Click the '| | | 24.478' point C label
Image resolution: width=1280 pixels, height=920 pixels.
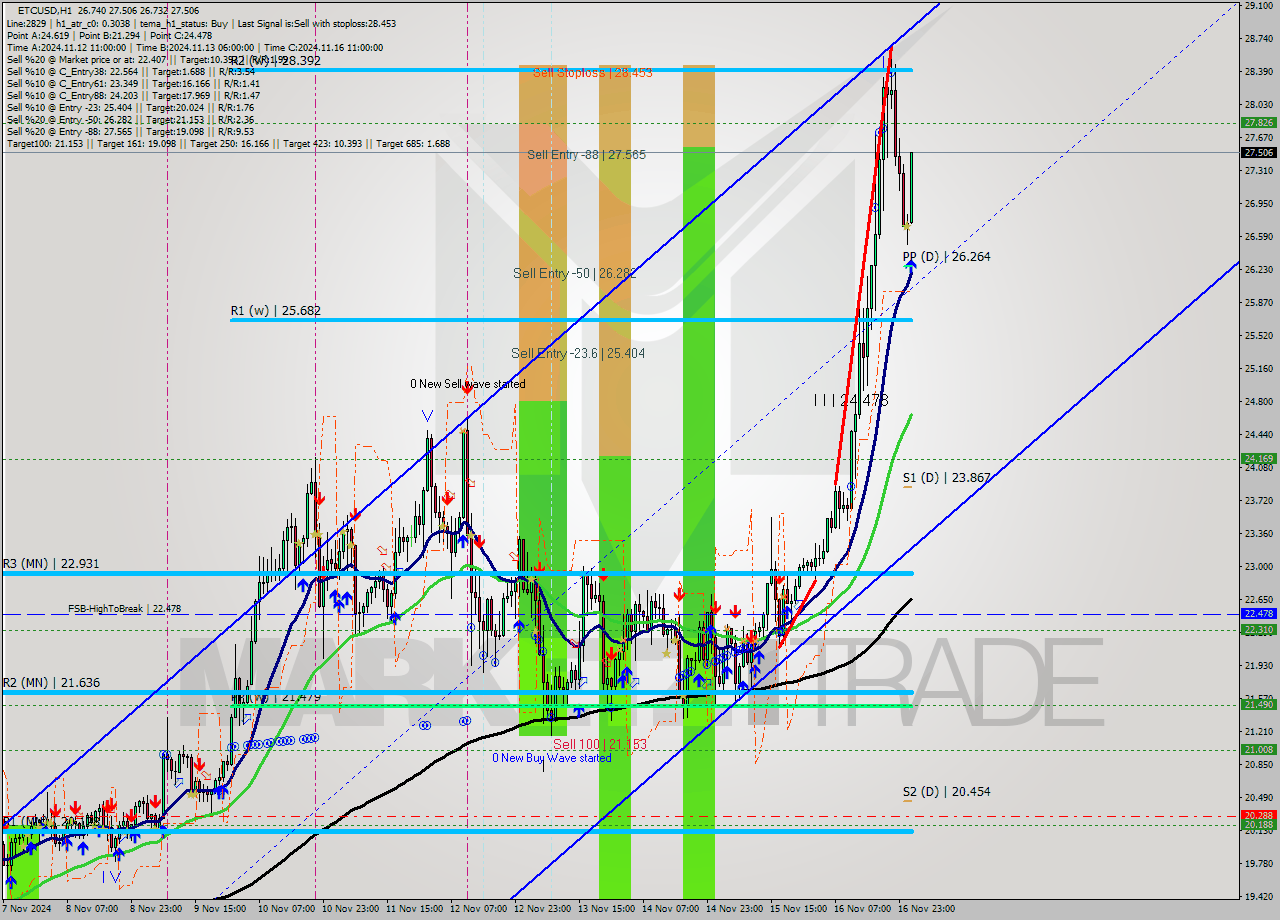pos(851,400)
